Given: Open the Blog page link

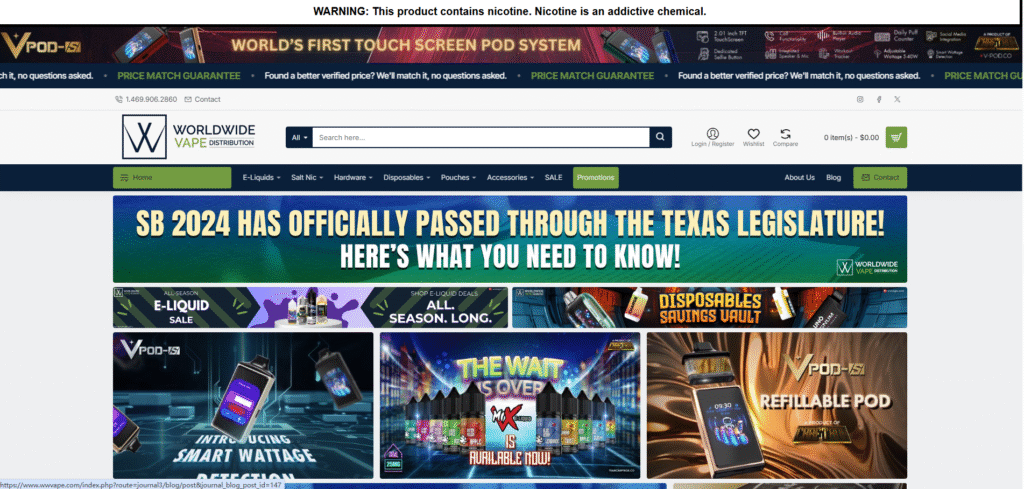Looking at the screenshot, I should (x=833, y=178).
